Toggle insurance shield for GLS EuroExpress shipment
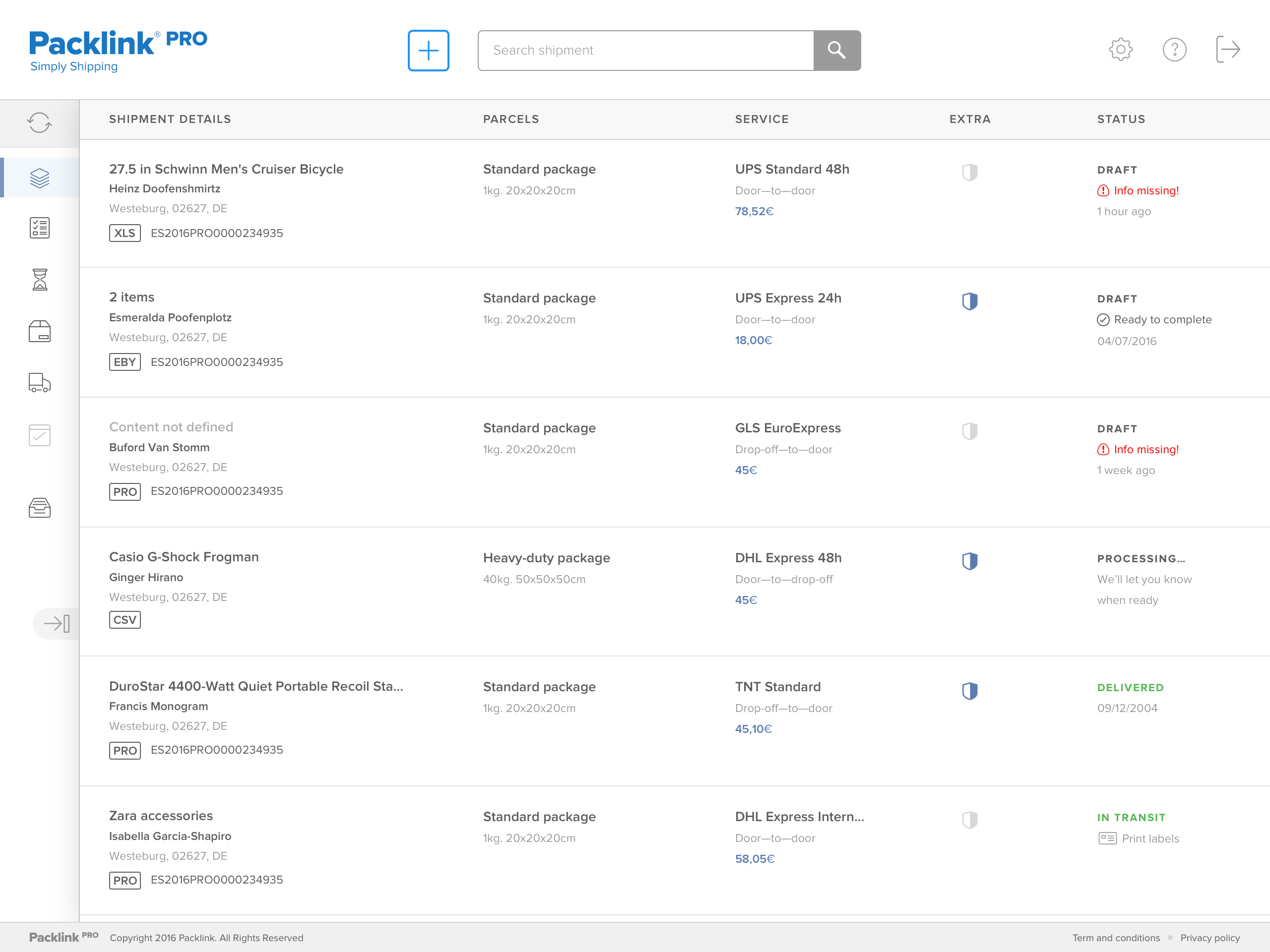The height and width of the screenshot is (952, 1270). (x=970, y=431)
